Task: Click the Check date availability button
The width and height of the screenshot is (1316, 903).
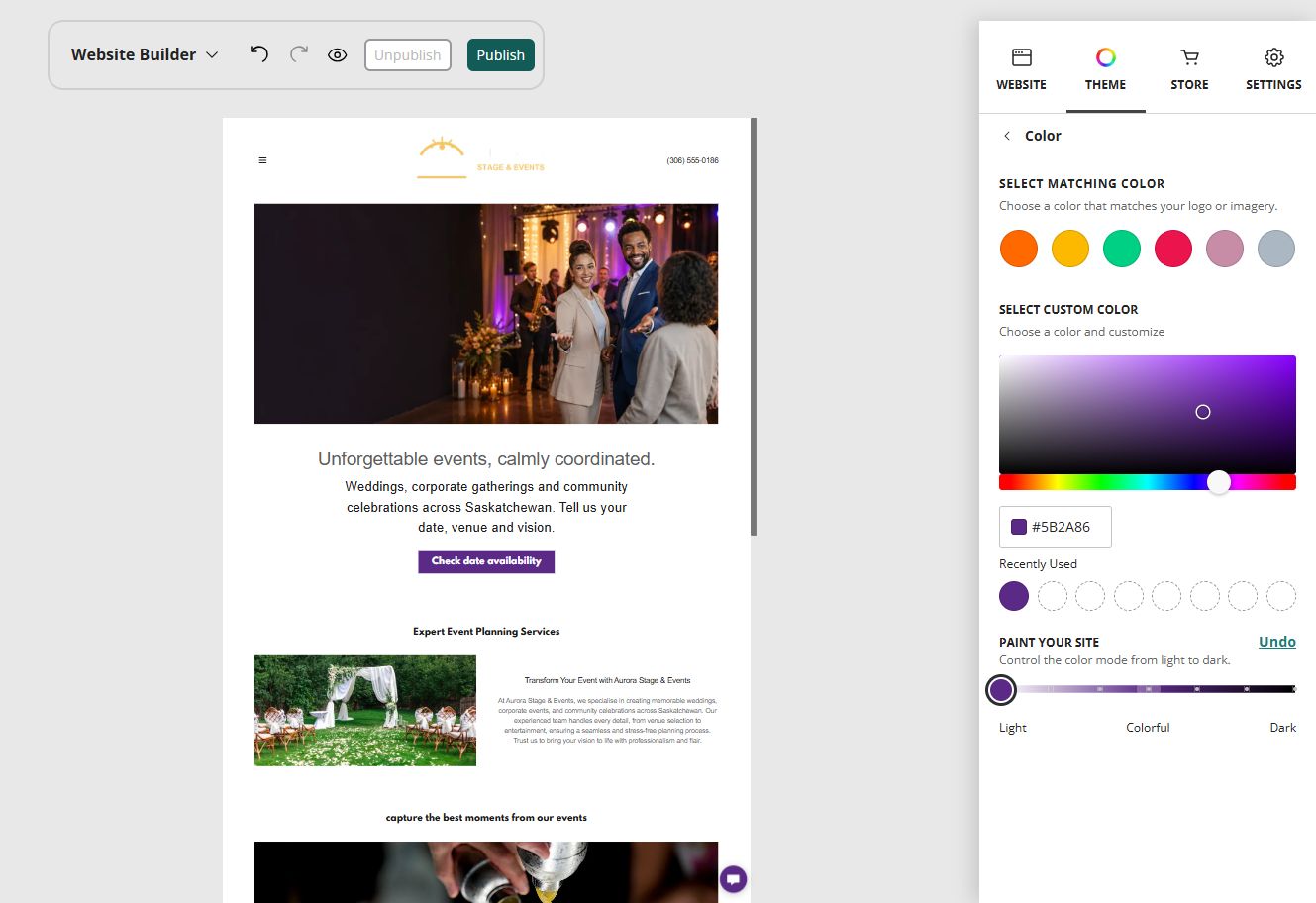Action: click(486, 561)
